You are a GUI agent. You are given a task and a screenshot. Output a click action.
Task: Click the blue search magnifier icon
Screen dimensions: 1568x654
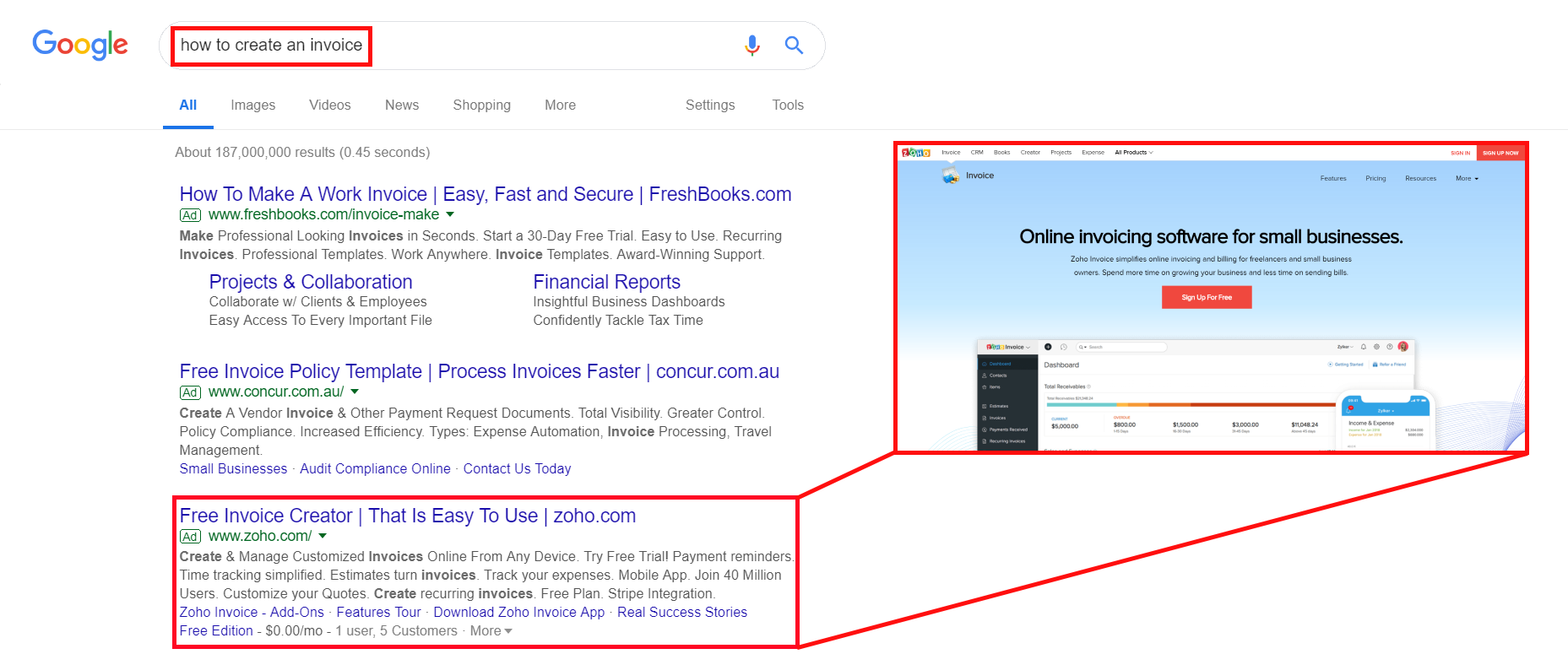(x=794, y=46)
